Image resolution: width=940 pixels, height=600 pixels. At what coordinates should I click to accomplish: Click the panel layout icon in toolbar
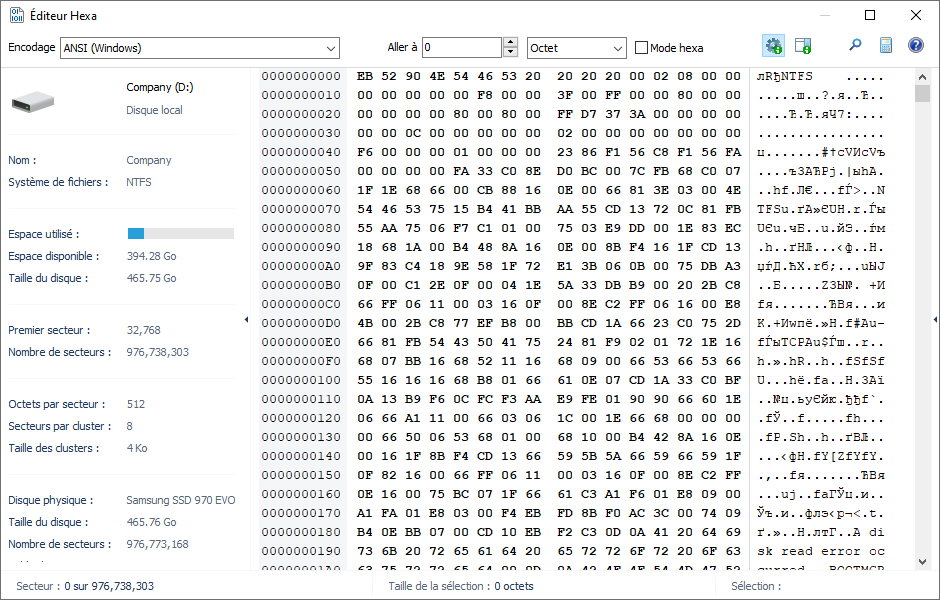(802, 46)
